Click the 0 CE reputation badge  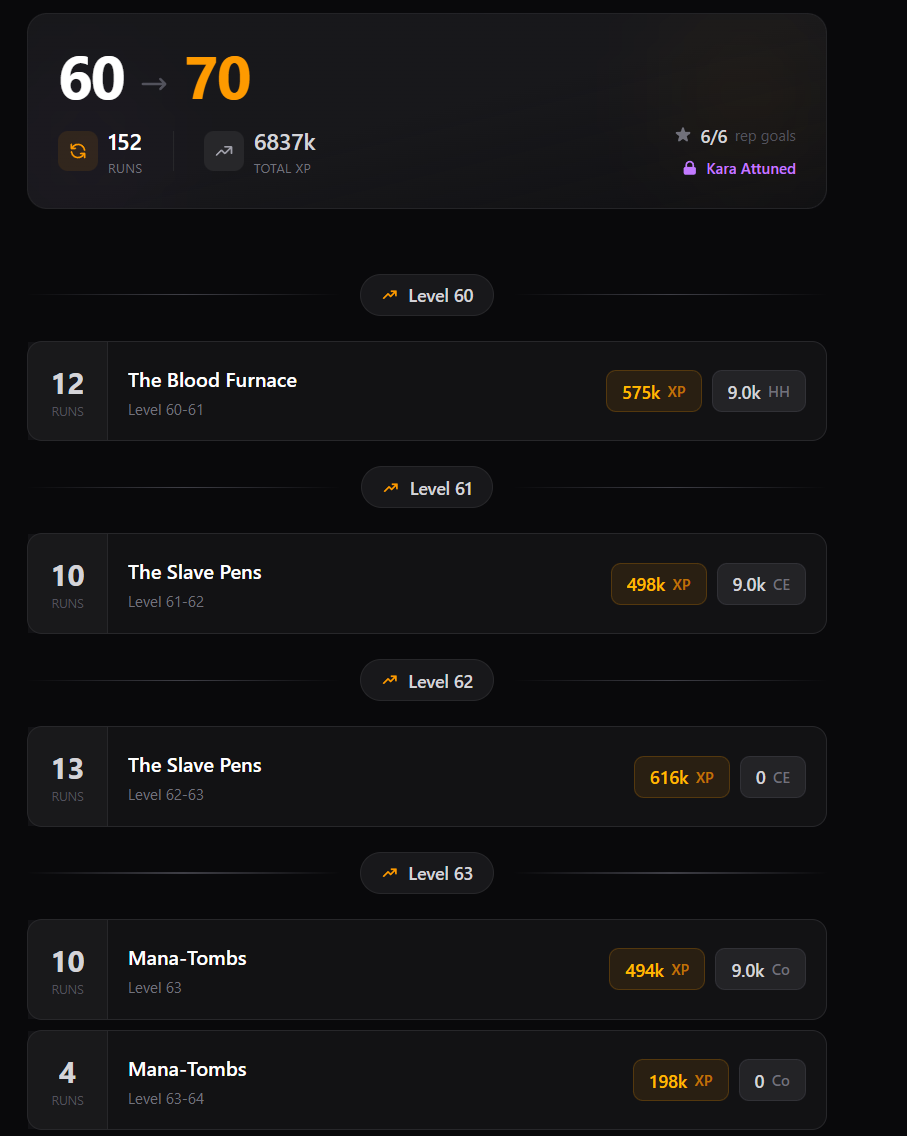(772, 777)
